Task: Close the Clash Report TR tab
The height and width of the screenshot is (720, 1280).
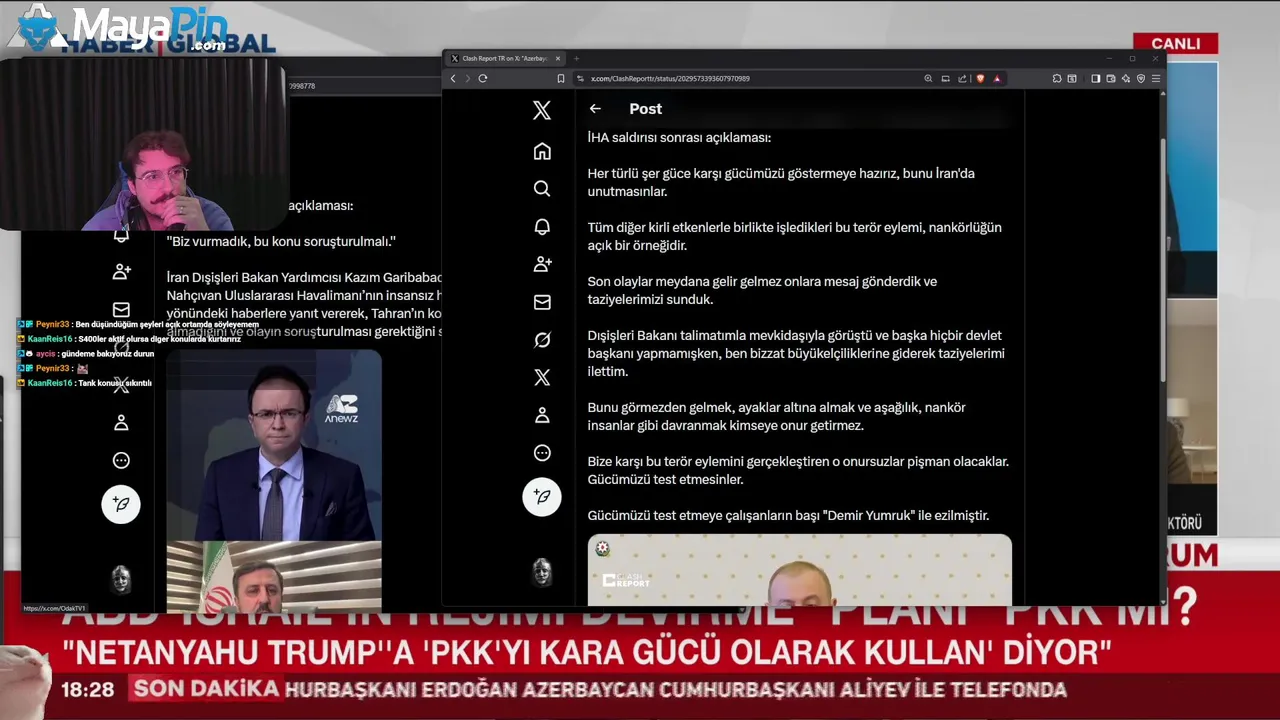Action: click(x=558, y=58)
